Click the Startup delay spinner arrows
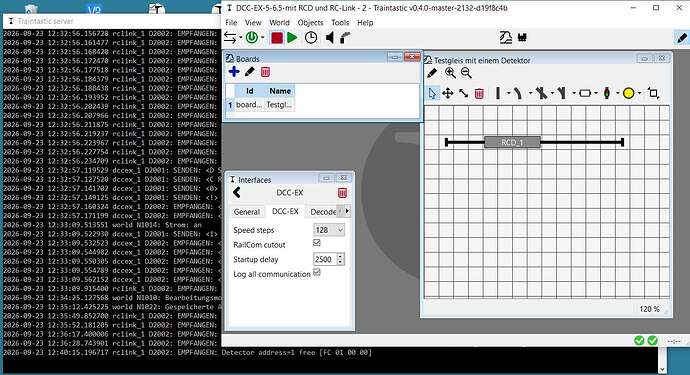This screenshot has width=690, height=375. 340,259
